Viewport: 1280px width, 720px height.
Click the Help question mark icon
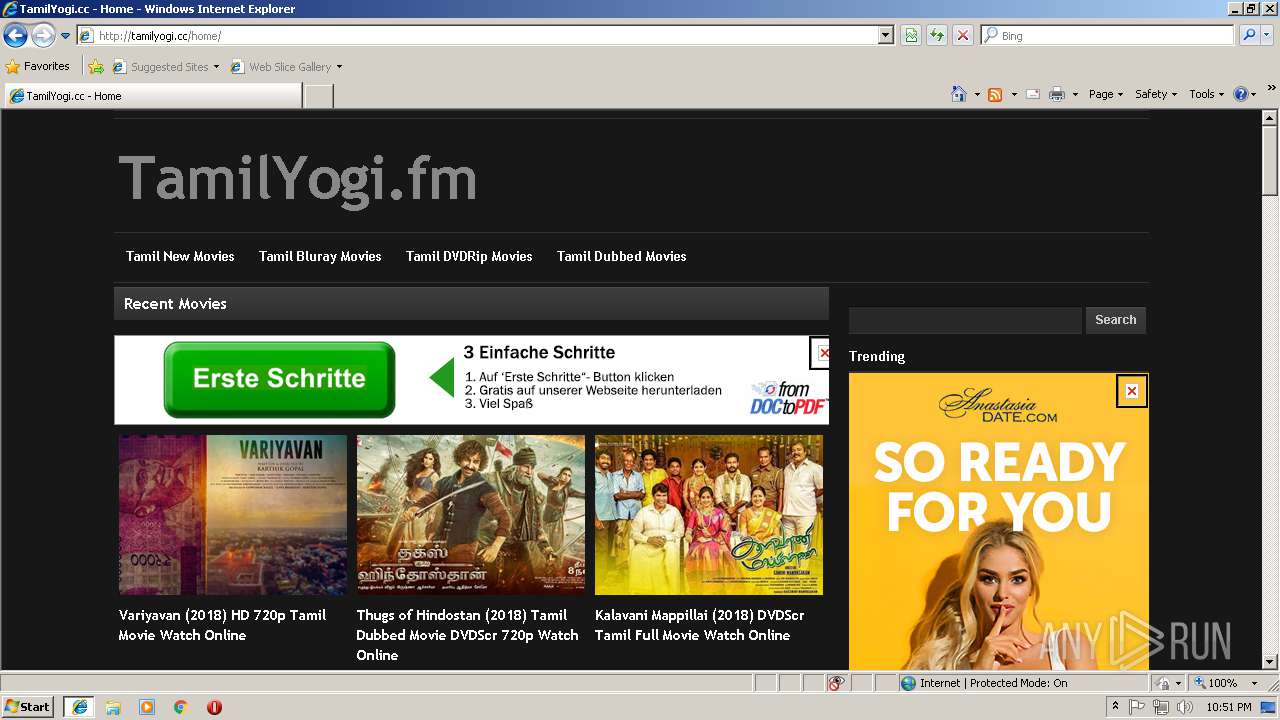pyautogui.click(x=1241, y=94)
